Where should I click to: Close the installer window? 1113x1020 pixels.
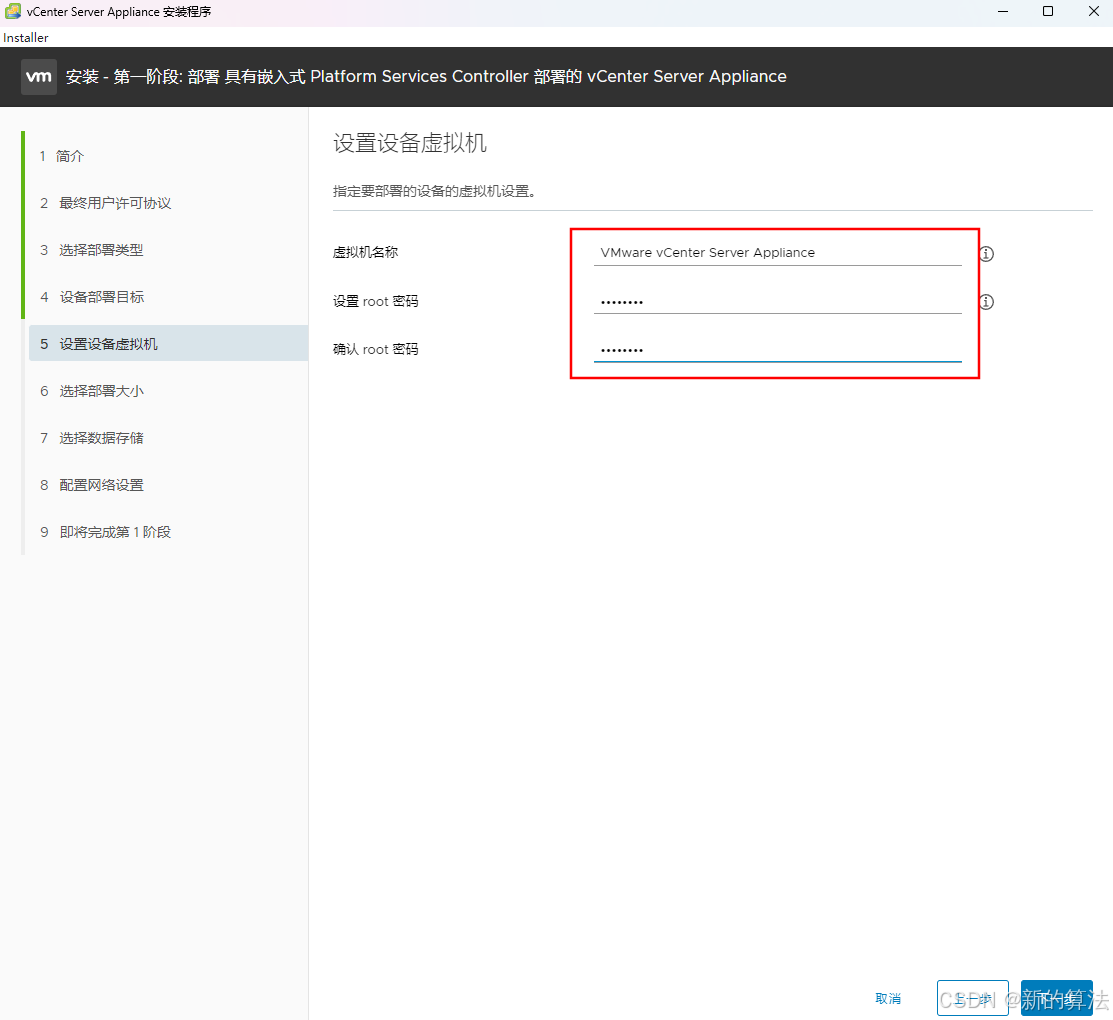(1094, 11)
